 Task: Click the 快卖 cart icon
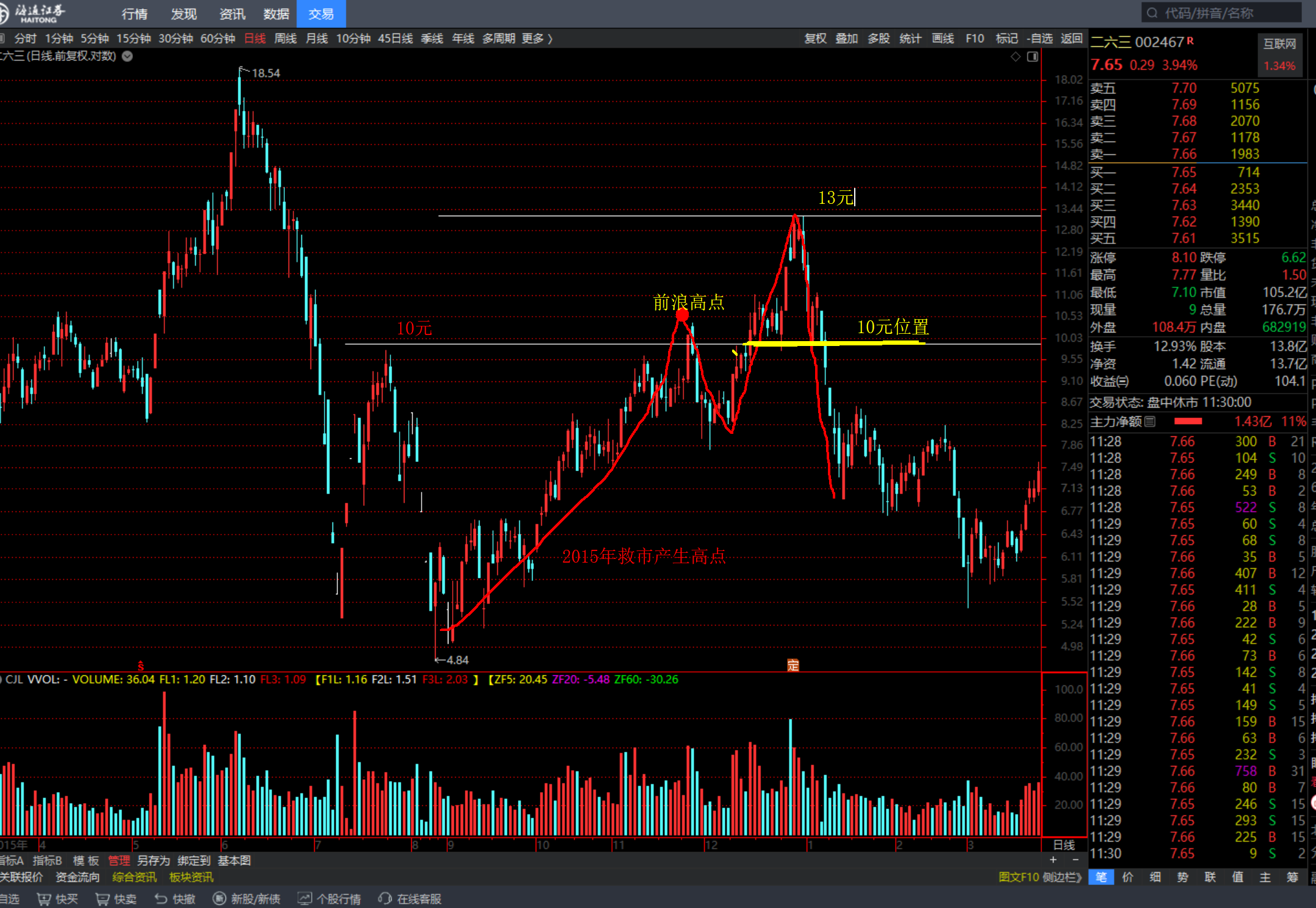[102, 899]
